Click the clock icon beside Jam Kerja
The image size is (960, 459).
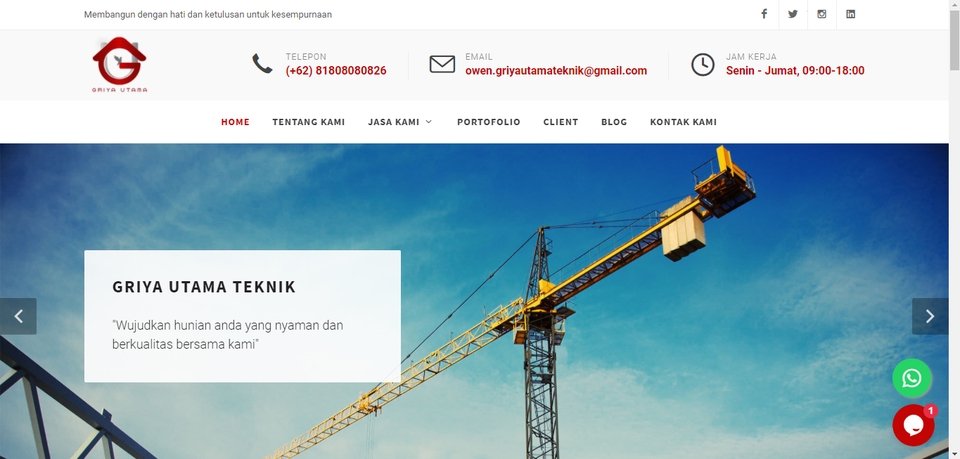coord(703,64)
